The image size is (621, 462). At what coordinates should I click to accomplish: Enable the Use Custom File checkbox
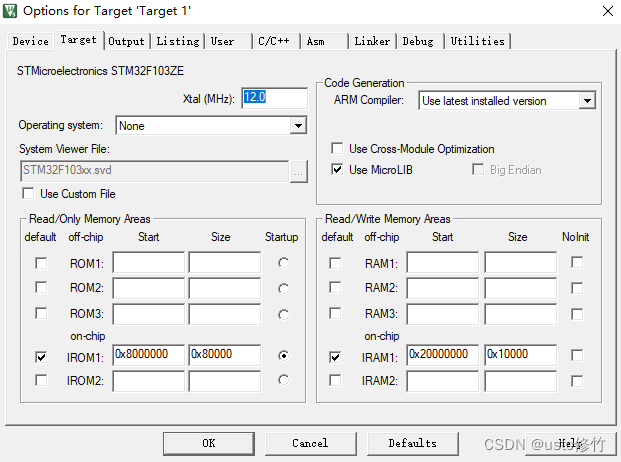click(x=29, y=194)
